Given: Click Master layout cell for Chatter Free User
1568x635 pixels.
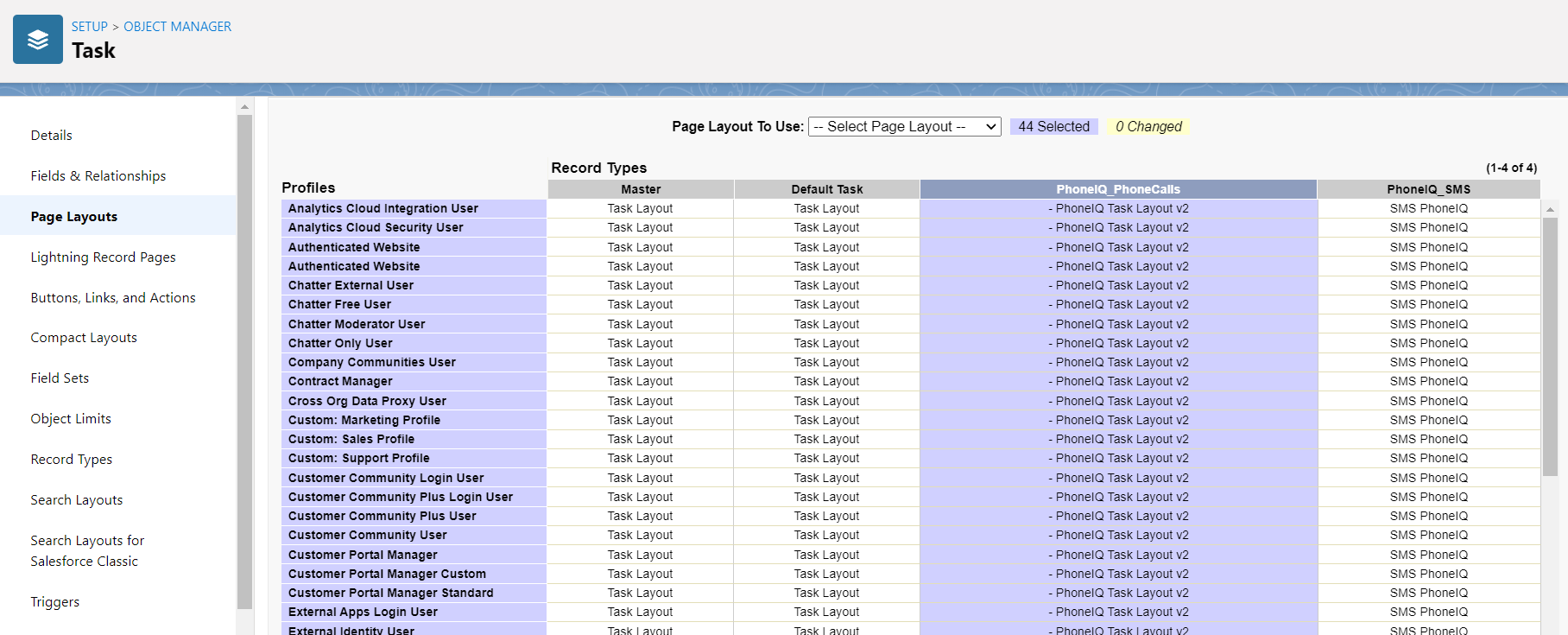Looking at the screenshot, I should click(640, 305).
